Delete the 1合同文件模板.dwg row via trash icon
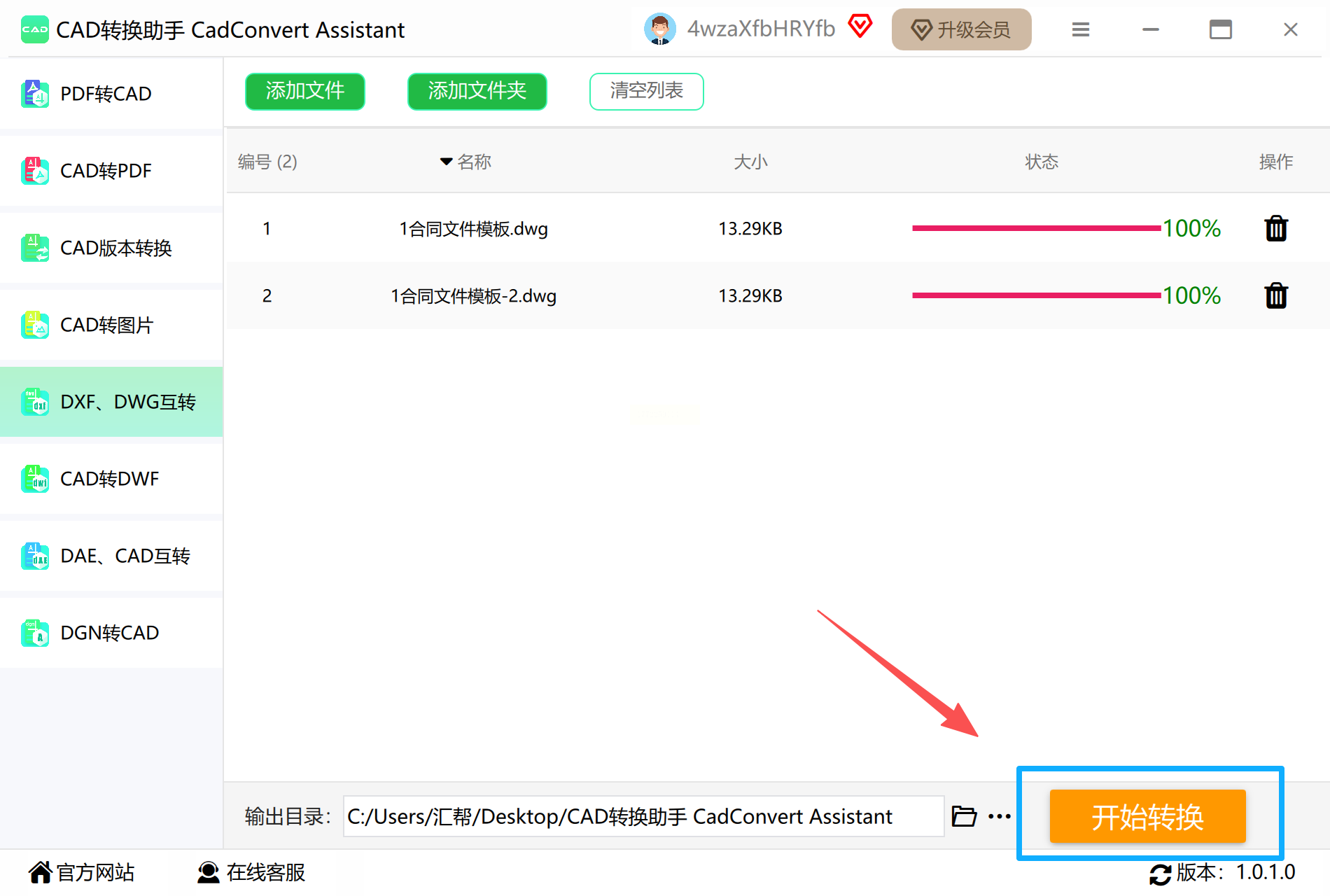Image resolution: width=1330 pixels, height=896 pixels. click(x=1276, y=228)
